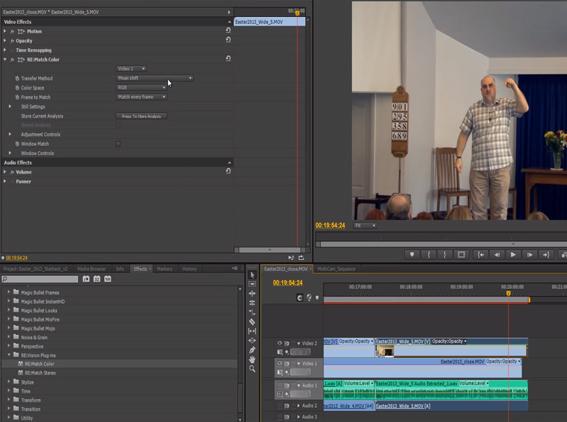Collapse the RE:Vision Plug-ins folder
This screenshot has height=422, width=567.
click(x=9, y=355)
